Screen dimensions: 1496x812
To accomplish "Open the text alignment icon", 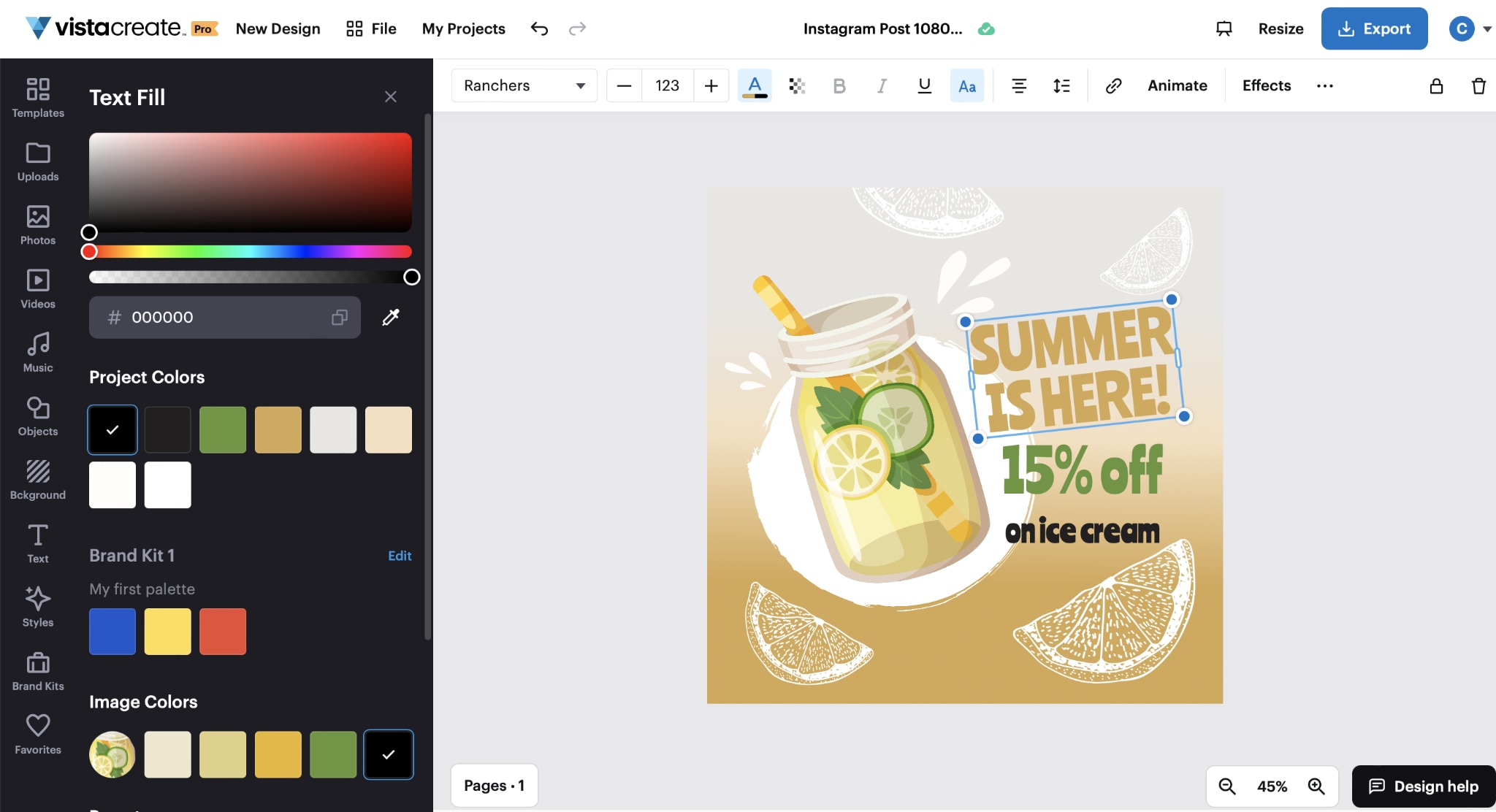I will point(1019,85).
